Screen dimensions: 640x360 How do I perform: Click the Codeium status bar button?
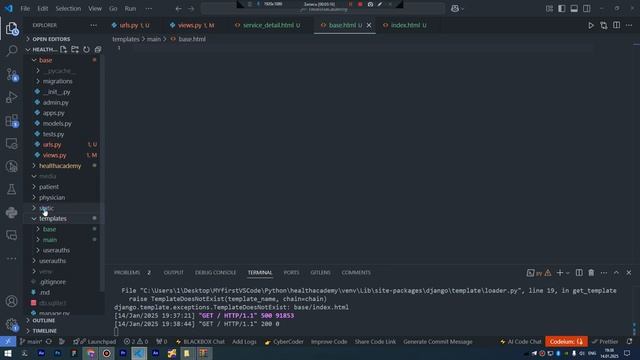pos(566,342)
